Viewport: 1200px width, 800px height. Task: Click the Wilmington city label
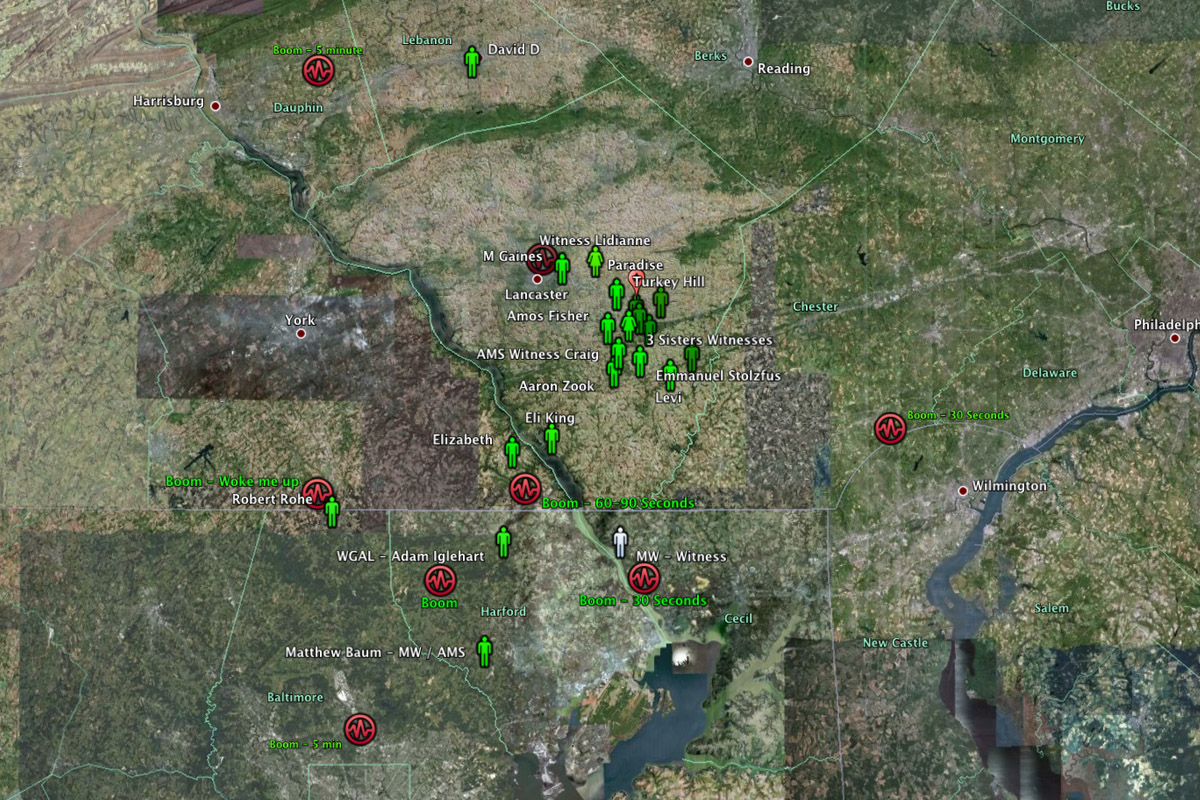(x=1009, y=486)
